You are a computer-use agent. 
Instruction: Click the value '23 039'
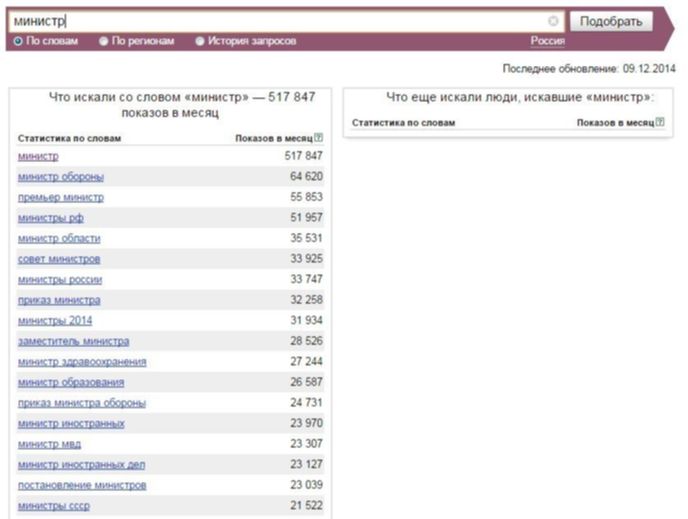click(306, 485)
